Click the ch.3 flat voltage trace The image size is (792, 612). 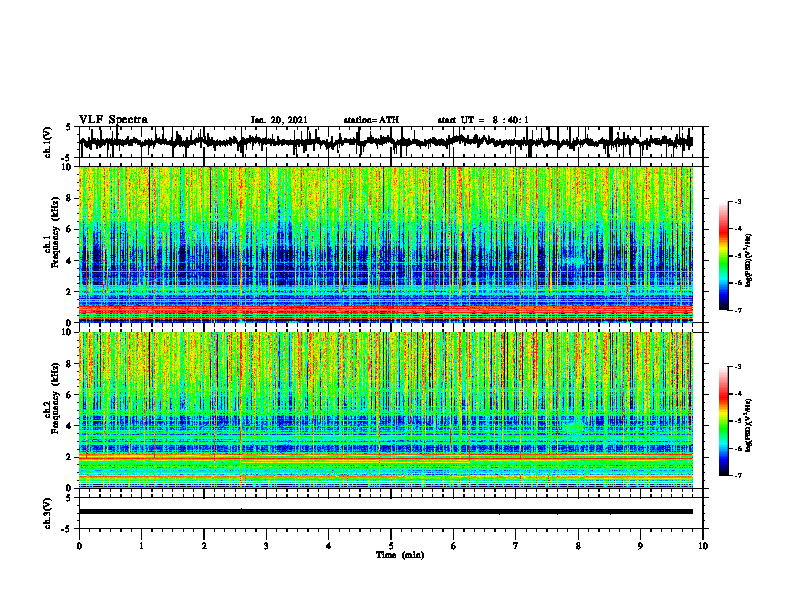tap(386, 512)
